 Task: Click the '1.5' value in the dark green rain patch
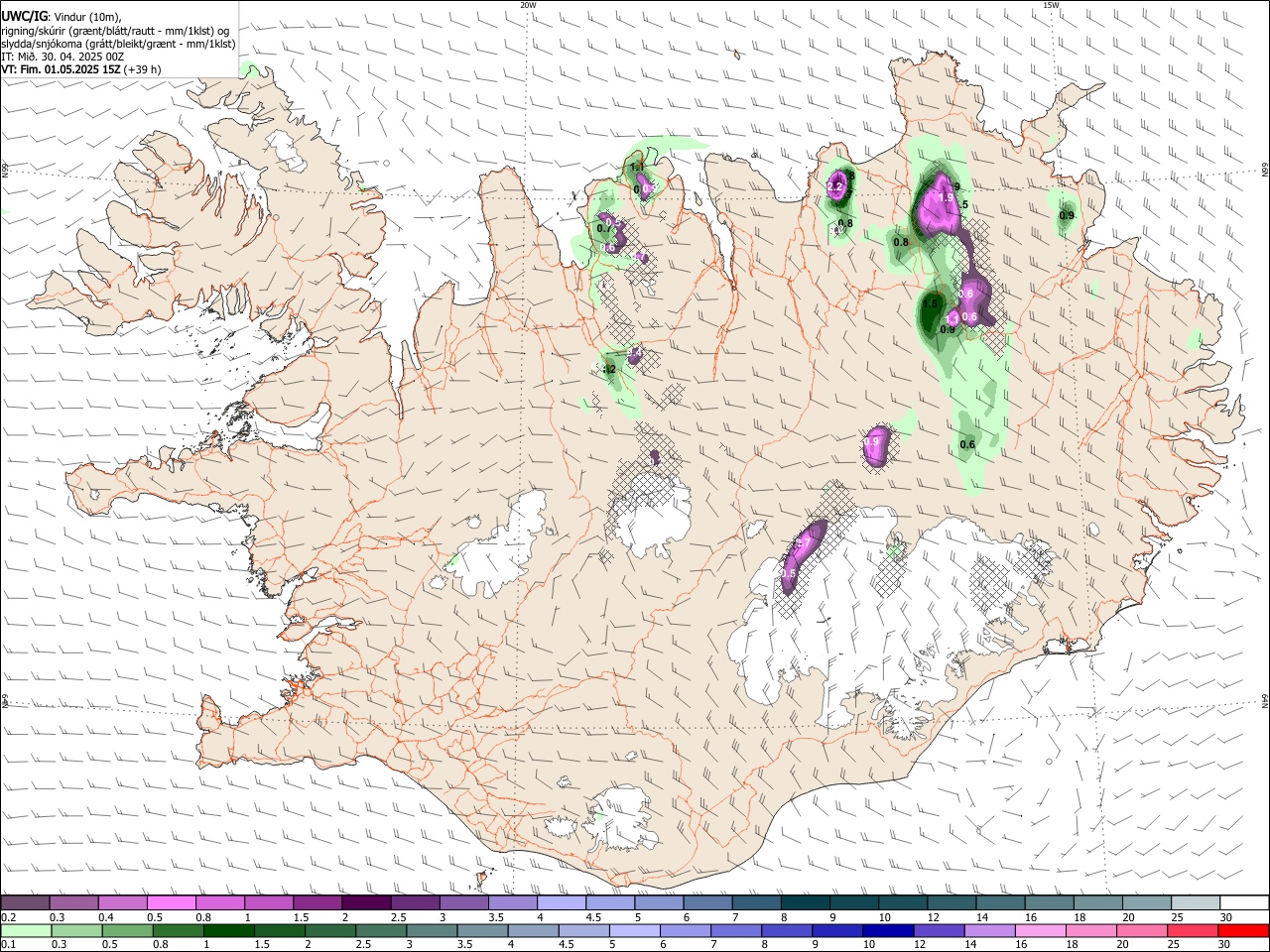tap(931, 303)
